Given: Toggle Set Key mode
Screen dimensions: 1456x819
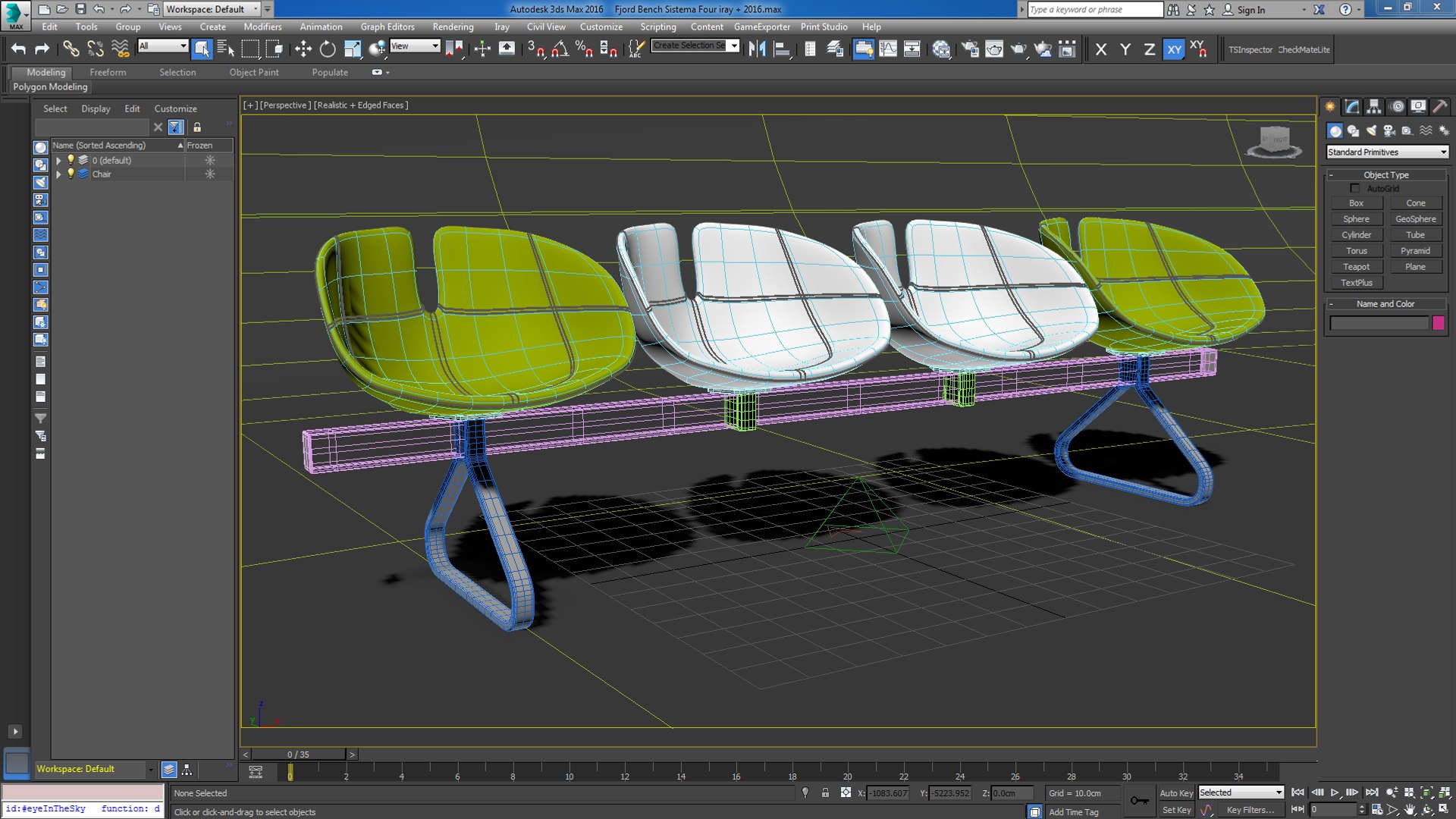Looking at the screenshot, I should tap(1177, 810).
